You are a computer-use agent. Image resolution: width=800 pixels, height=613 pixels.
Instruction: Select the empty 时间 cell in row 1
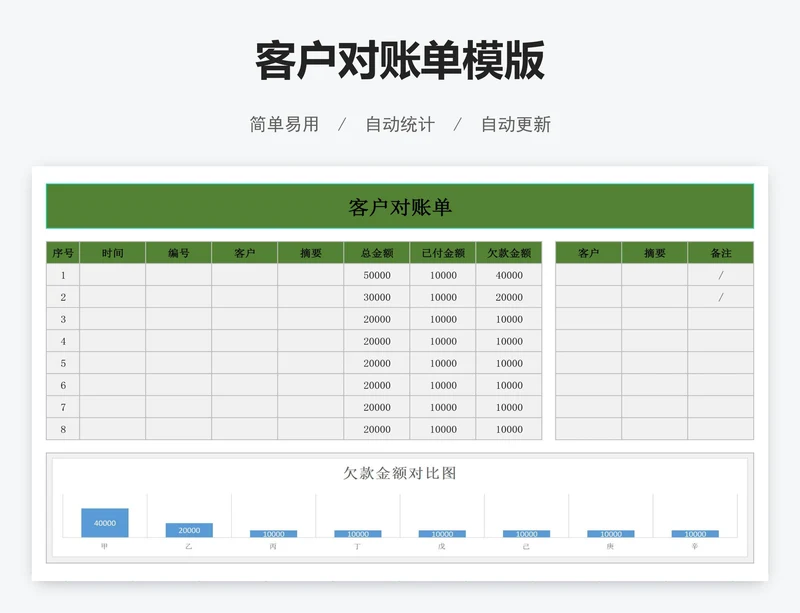point(112,275)
